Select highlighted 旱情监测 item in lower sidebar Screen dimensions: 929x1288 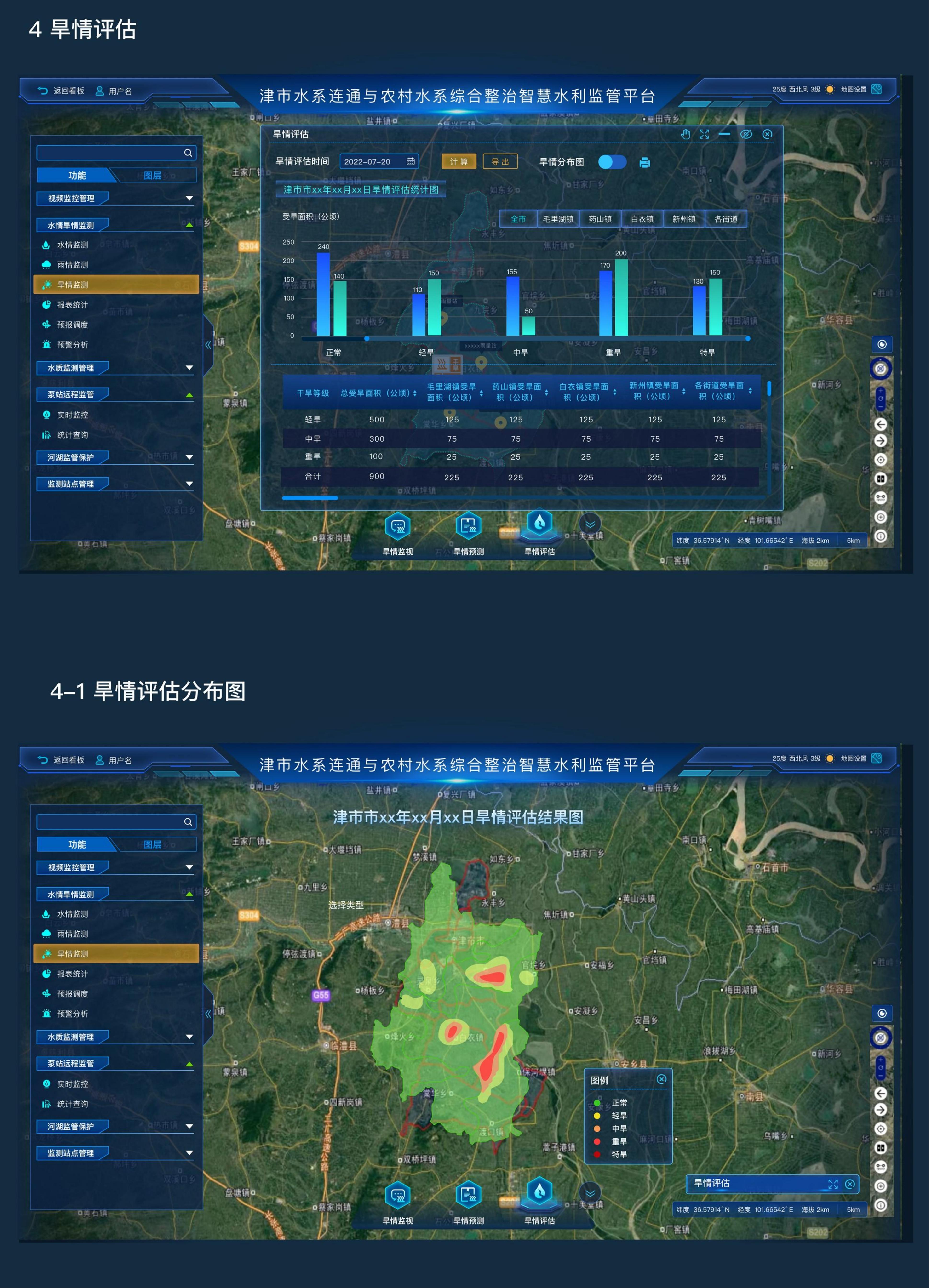coord(116,953)
